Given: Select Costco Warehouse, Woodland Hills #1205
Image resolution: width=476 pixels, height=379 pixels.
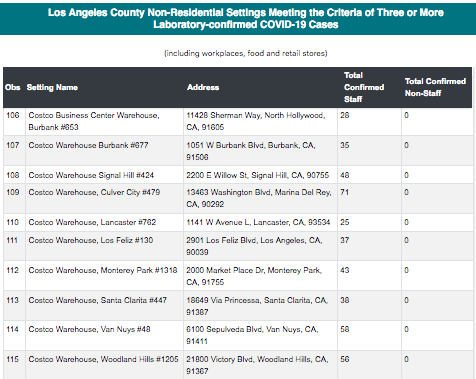Looking at the screenshot, I should point(103,359).
